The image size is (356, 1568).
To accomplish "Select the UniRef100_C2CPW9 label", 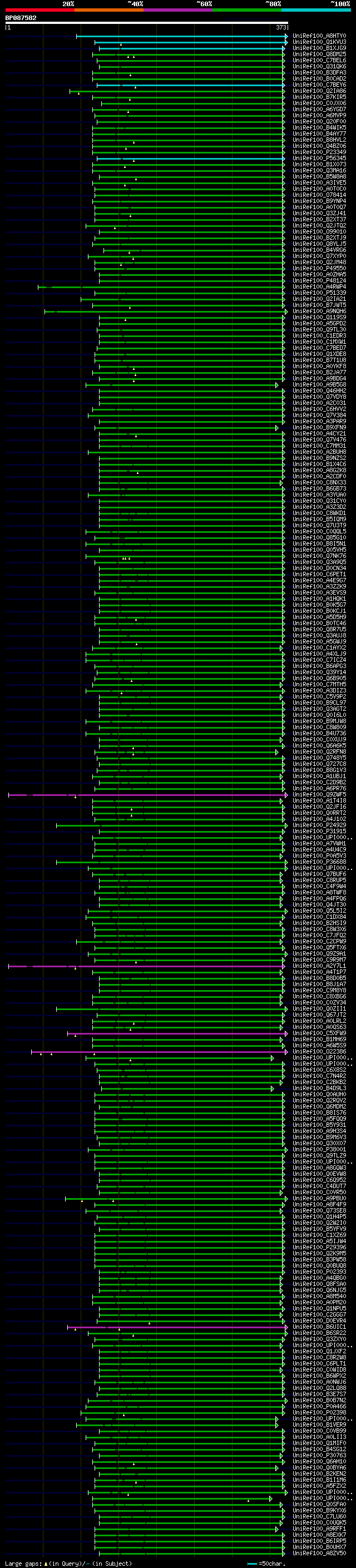I will tap(319, 942).
